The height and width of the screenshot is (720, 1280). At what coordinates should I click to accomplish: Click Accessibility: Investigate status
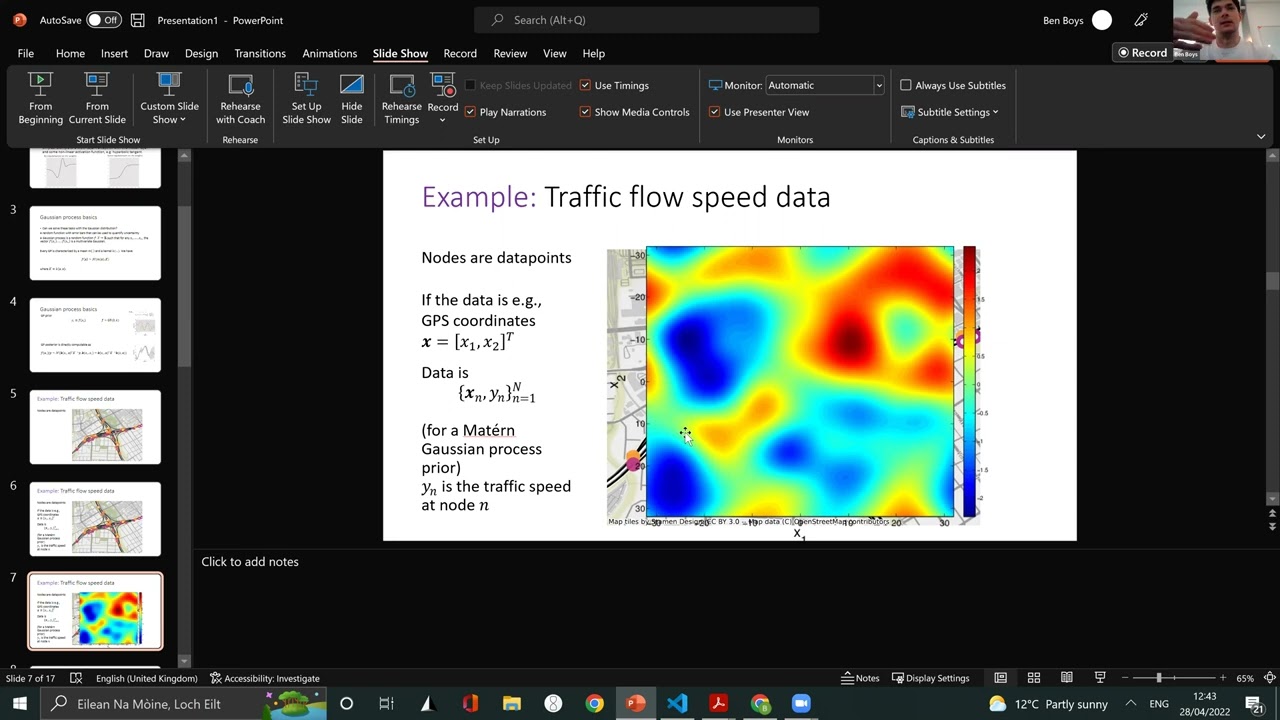(264, 678)
